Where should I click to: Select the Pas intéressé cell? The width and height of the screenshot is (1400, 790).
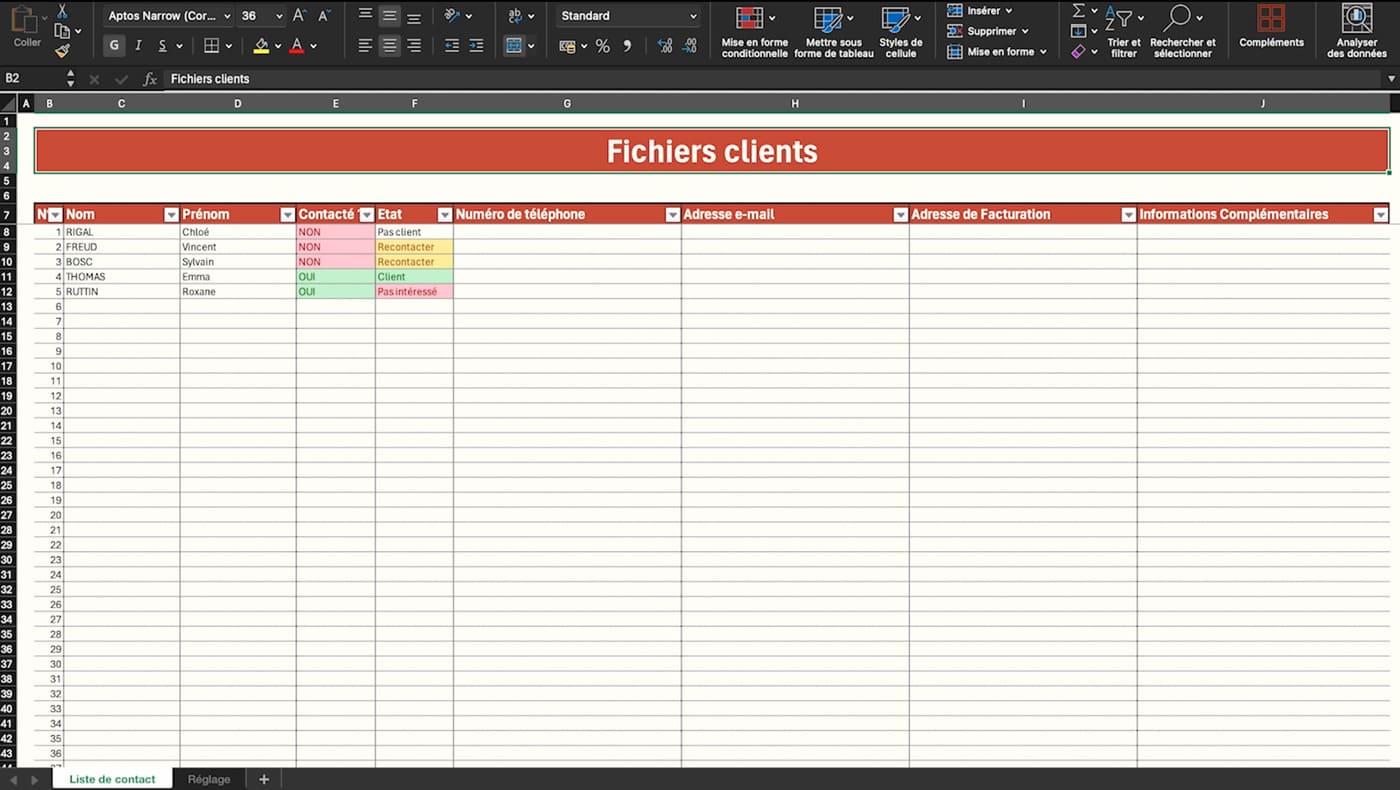(x=414, y=292)
